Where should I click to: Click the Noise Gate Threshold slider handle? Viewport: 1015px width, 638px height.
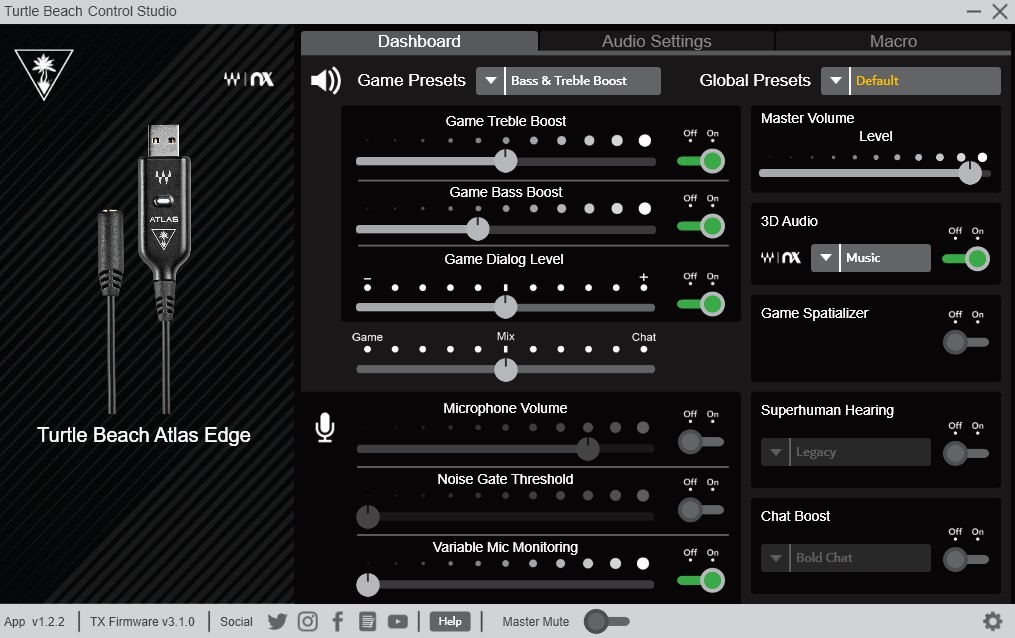pos(368,517)
